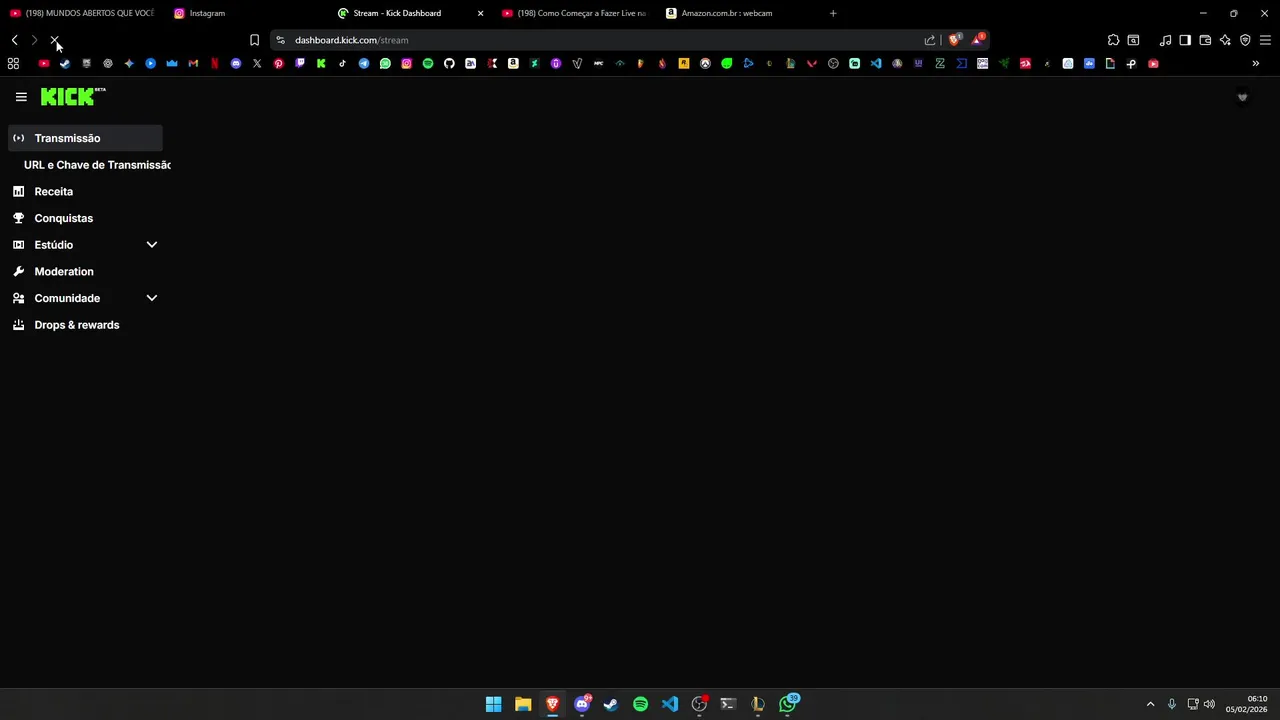Open Spotify from the taskbar
This screenshot has width=1280, height=720.
pyautogui.click(x=641, y=704)
